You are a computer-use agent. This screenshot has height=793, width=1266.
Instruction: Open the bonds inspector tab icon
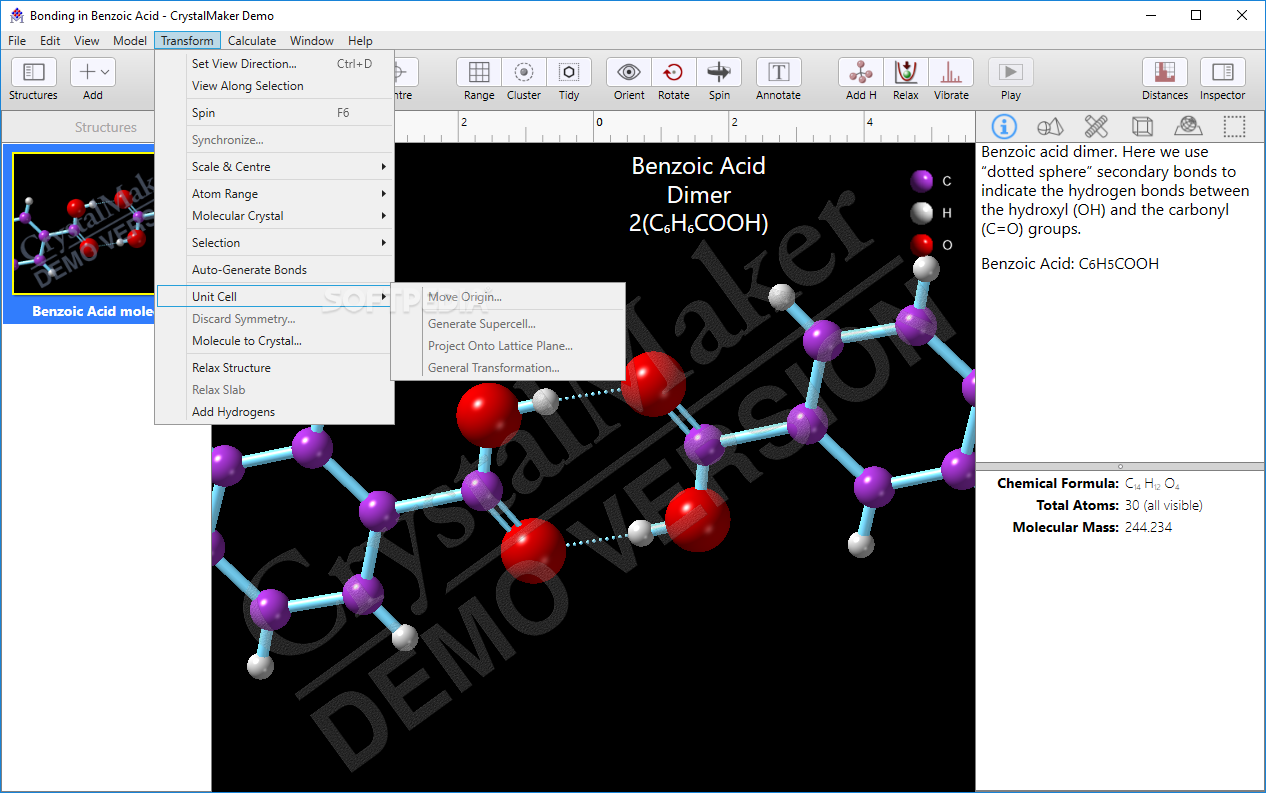1096,126
